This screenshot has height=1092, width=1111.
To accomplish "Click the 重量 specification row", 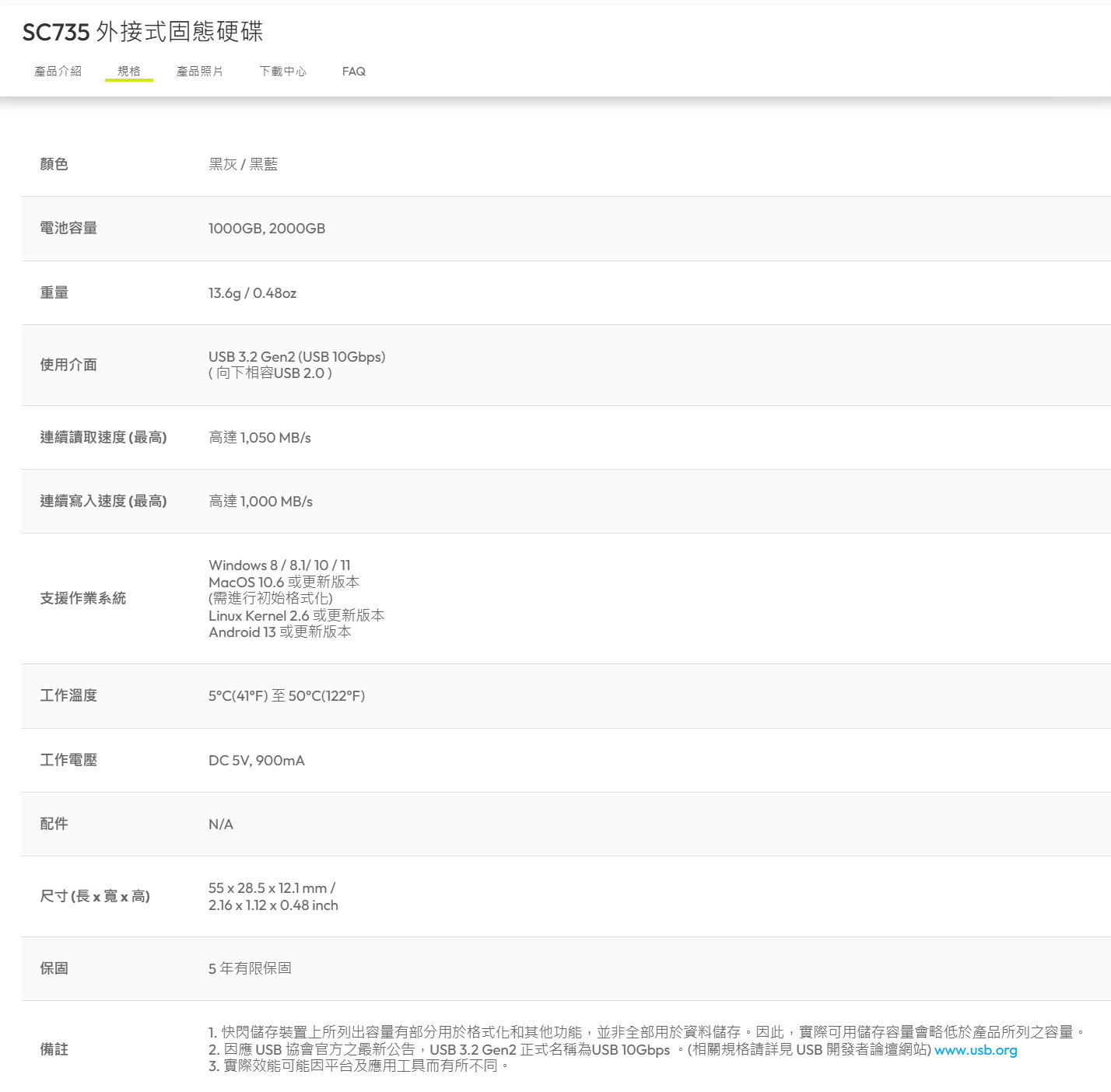I will [53, 292].
